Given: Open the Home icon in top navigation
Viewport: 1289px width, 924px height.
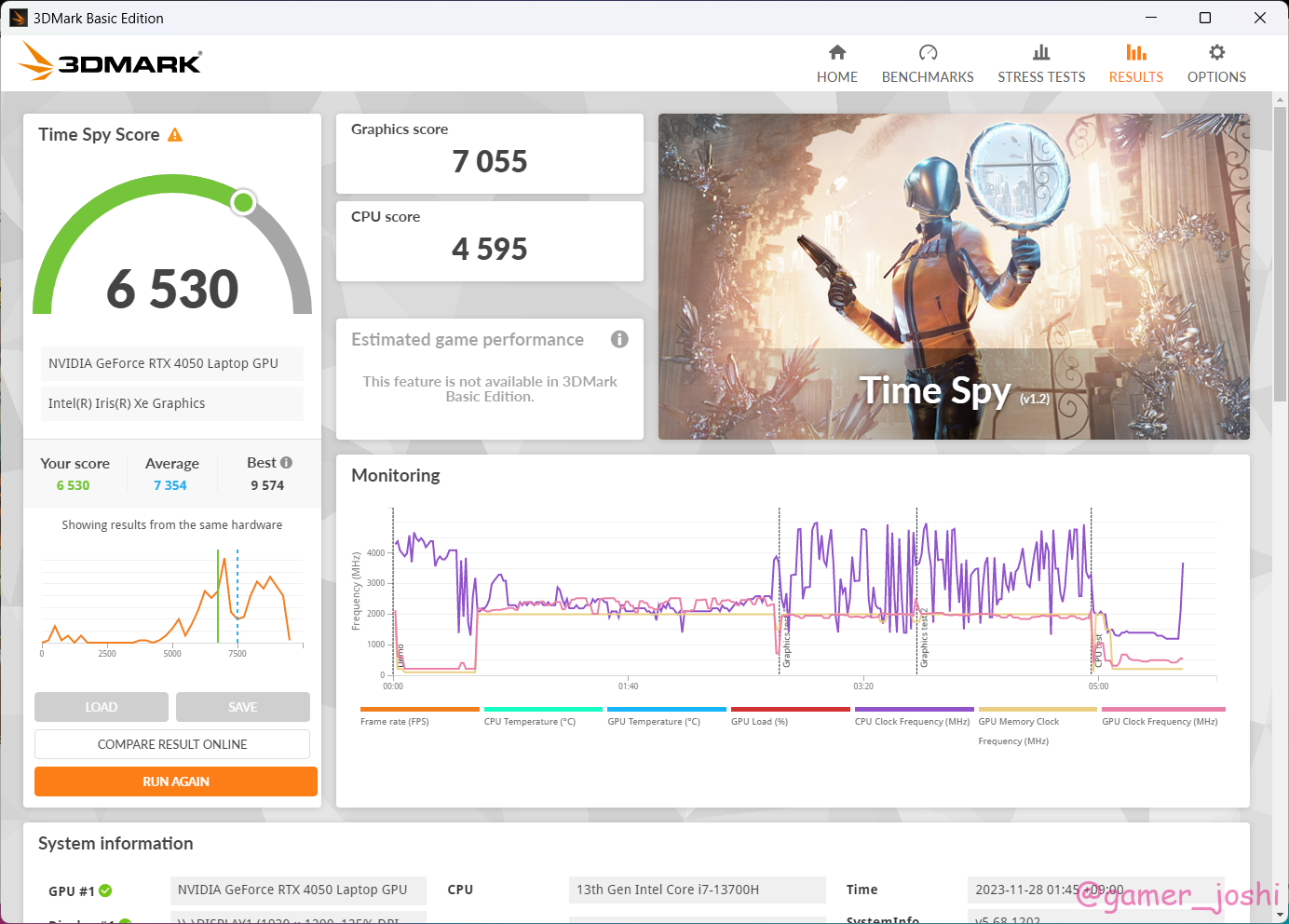Looking at the screenshot, I should (x=837, y=52).
